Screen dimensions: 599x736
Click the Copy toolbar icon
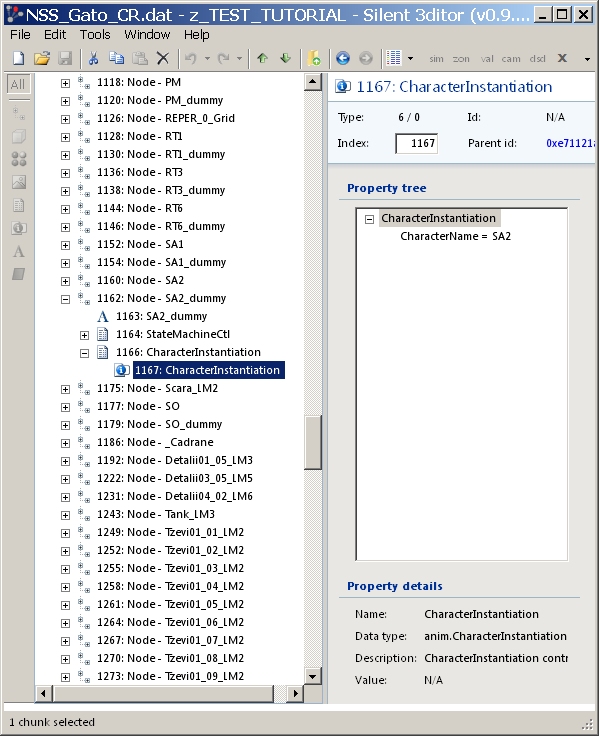116,58
